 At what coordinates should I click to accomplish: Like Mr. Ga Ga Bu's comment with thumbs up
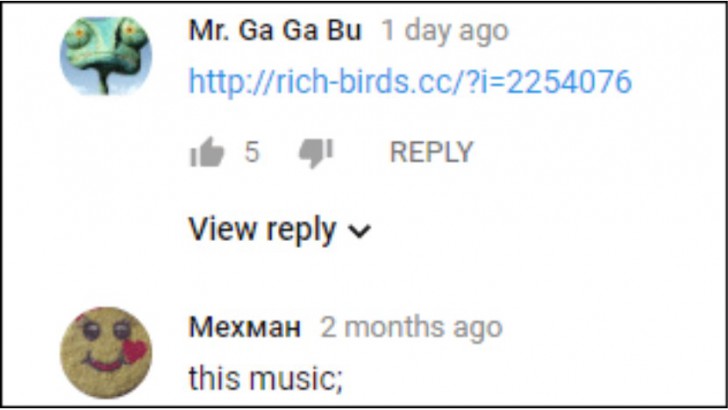(x=207, y=152)
